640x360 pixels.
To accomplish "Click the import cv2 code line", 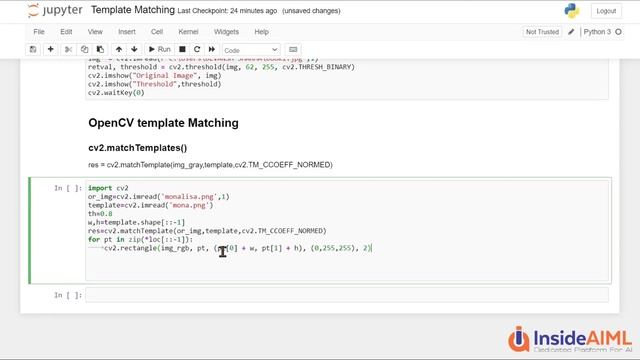I will [108, 188].
